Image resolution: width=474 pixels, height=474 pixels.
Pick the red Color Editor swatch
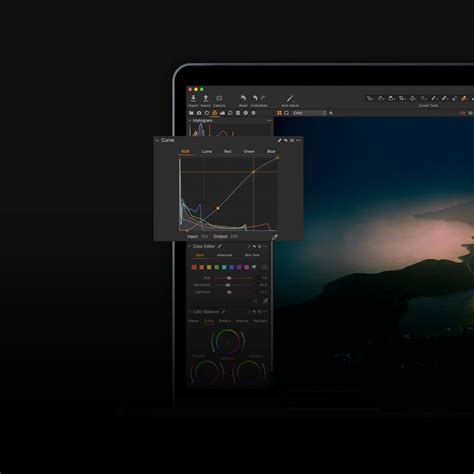click(x=194, y=267)
